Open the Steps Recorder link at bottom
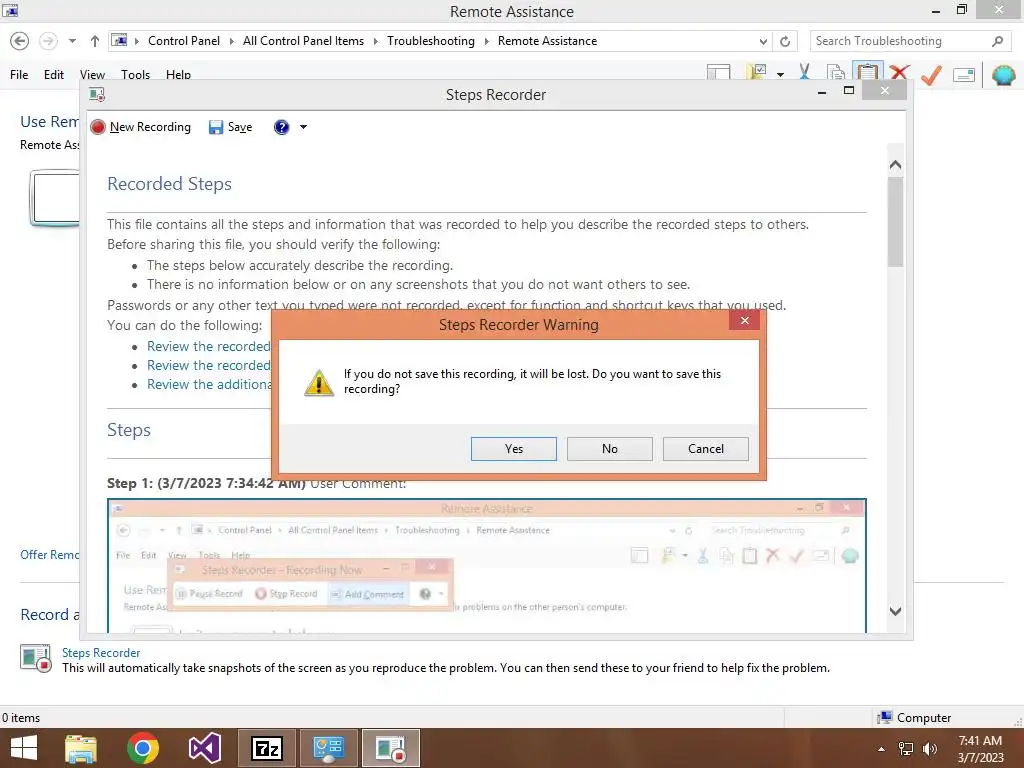The image size is (1024, 768). click(101, 652)
